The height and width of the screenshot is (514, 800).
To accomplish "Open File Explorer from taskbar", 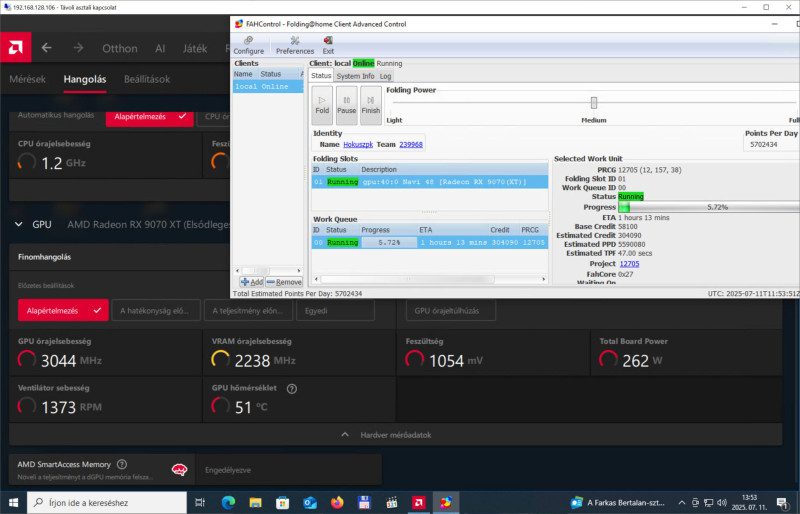I will click(255, 503).
